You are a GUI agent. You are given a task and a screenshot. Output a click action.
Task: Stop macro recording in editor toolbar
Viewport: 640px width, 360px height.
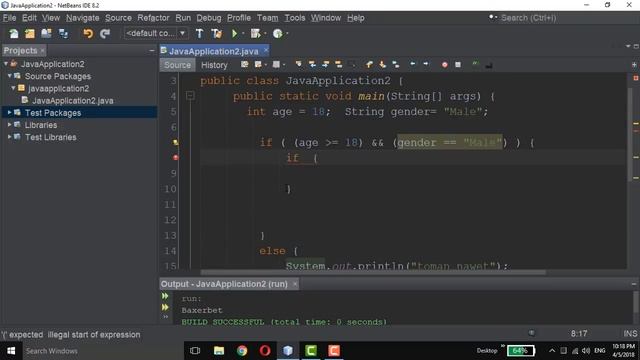tap(458, 64)
